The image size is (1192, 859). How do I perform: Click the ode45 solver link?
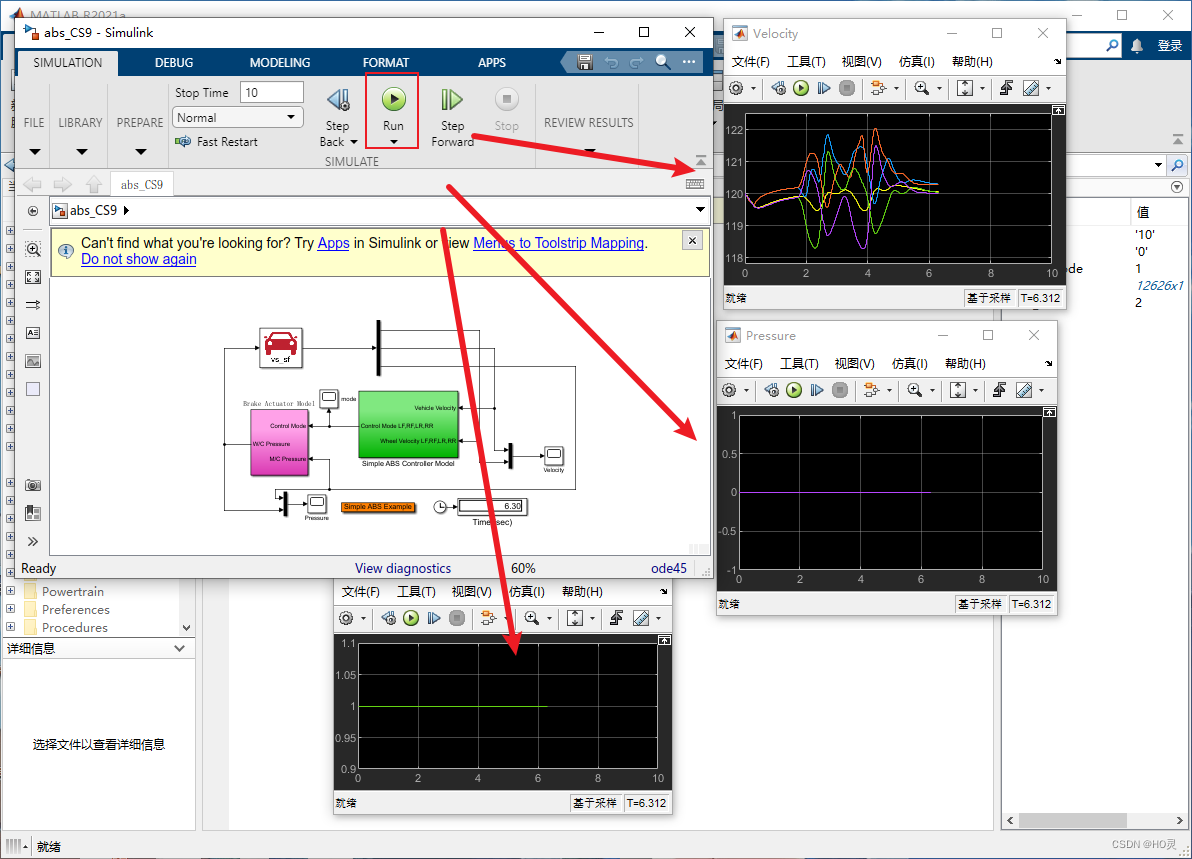669,569
